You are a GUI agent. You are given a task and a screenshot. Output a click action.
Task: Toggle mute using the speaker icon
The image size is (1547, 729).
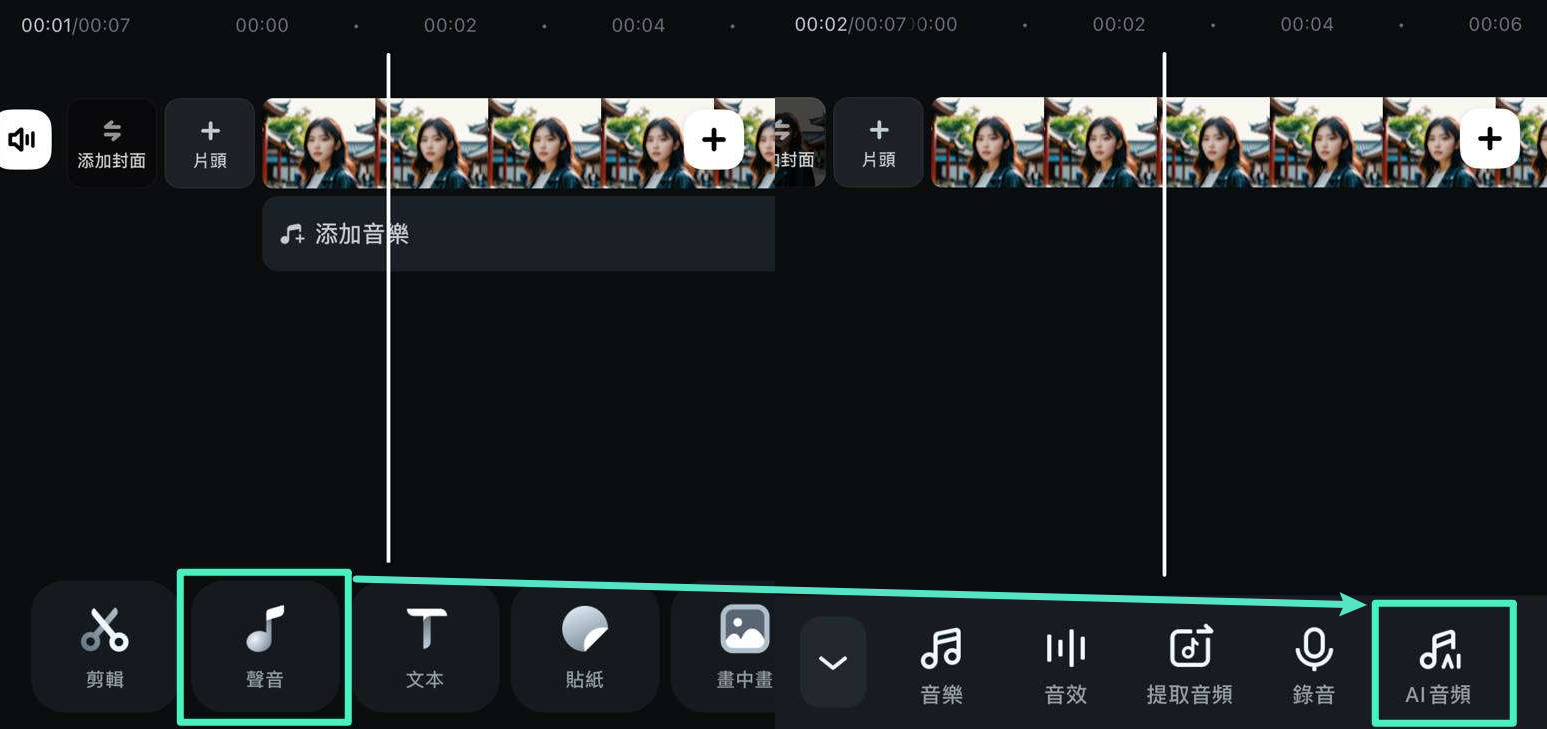23,139
